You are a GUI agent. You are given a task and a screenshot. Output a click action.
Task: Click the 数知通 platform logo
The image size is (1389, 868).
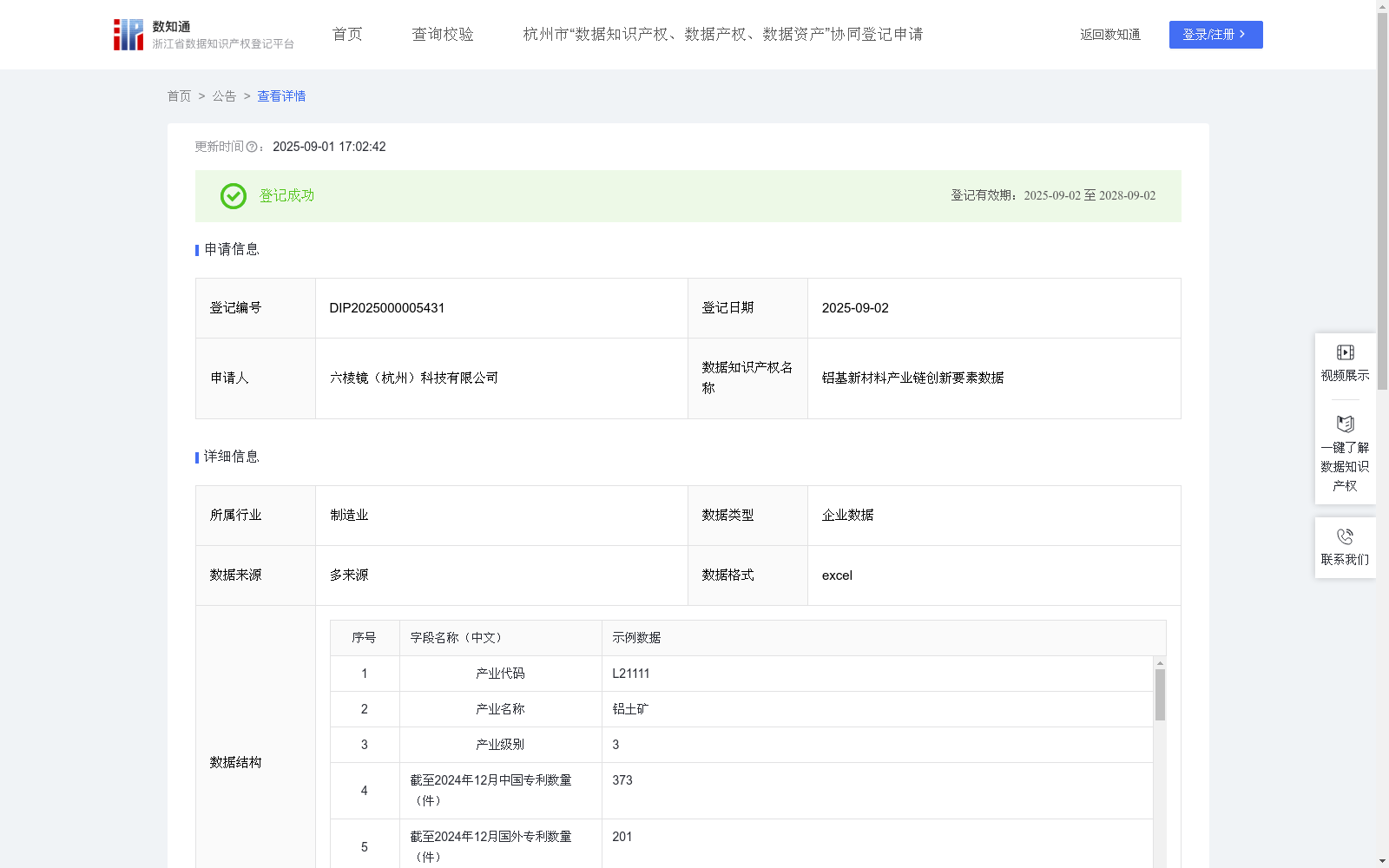point(204,35)
